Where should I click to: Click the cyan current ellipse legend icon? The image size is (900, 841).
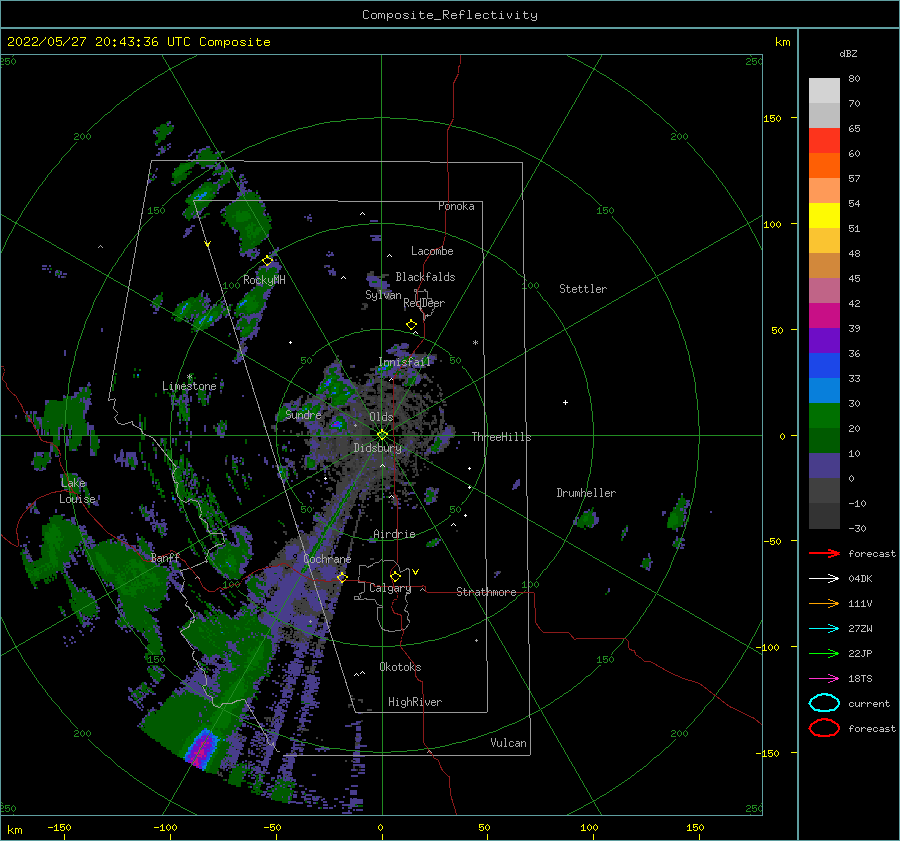824,703
